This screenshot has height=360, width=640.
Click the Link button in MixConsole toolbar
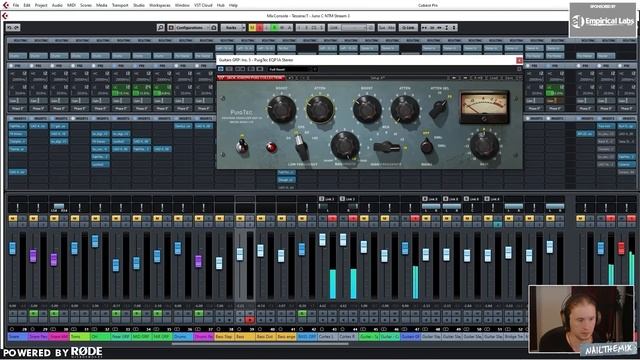pos(333,27)
